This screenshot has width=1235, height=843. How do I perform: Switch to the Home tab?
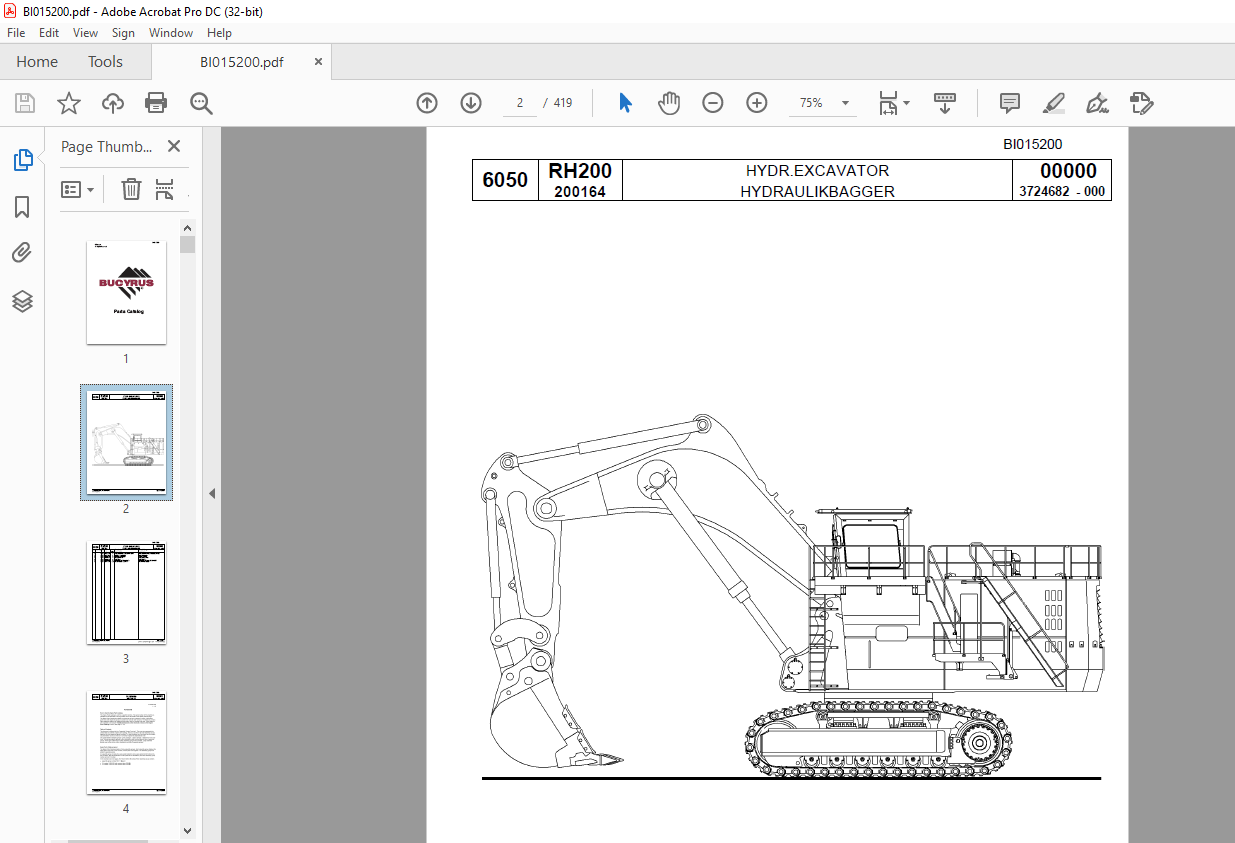coord(37,62)
